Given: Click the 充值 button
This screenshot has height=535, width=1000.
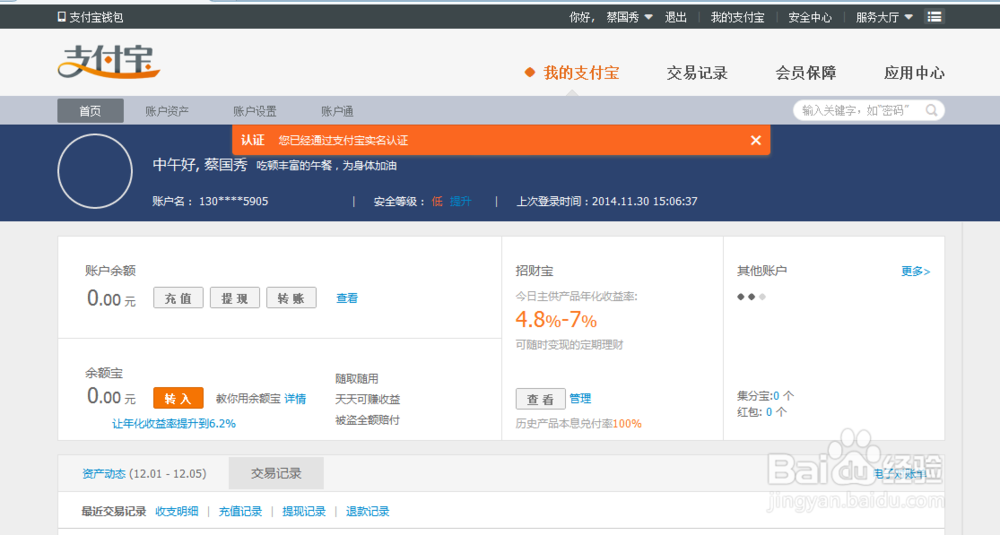Looking at the screenshot, I should pos(178,298).
